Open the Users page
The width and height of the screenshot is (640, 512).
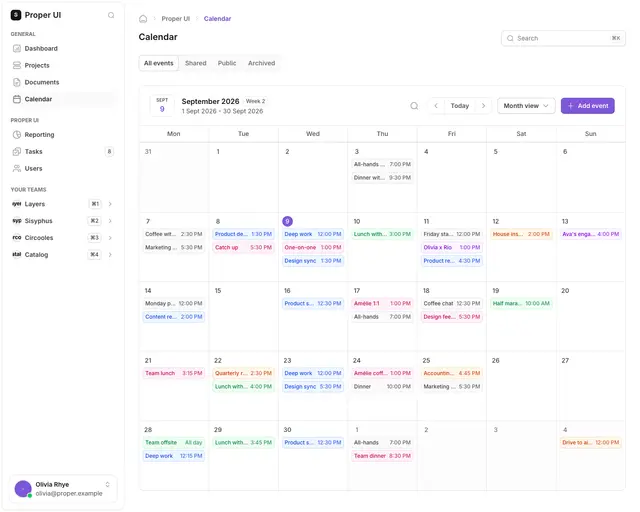[x=62, y=170]
